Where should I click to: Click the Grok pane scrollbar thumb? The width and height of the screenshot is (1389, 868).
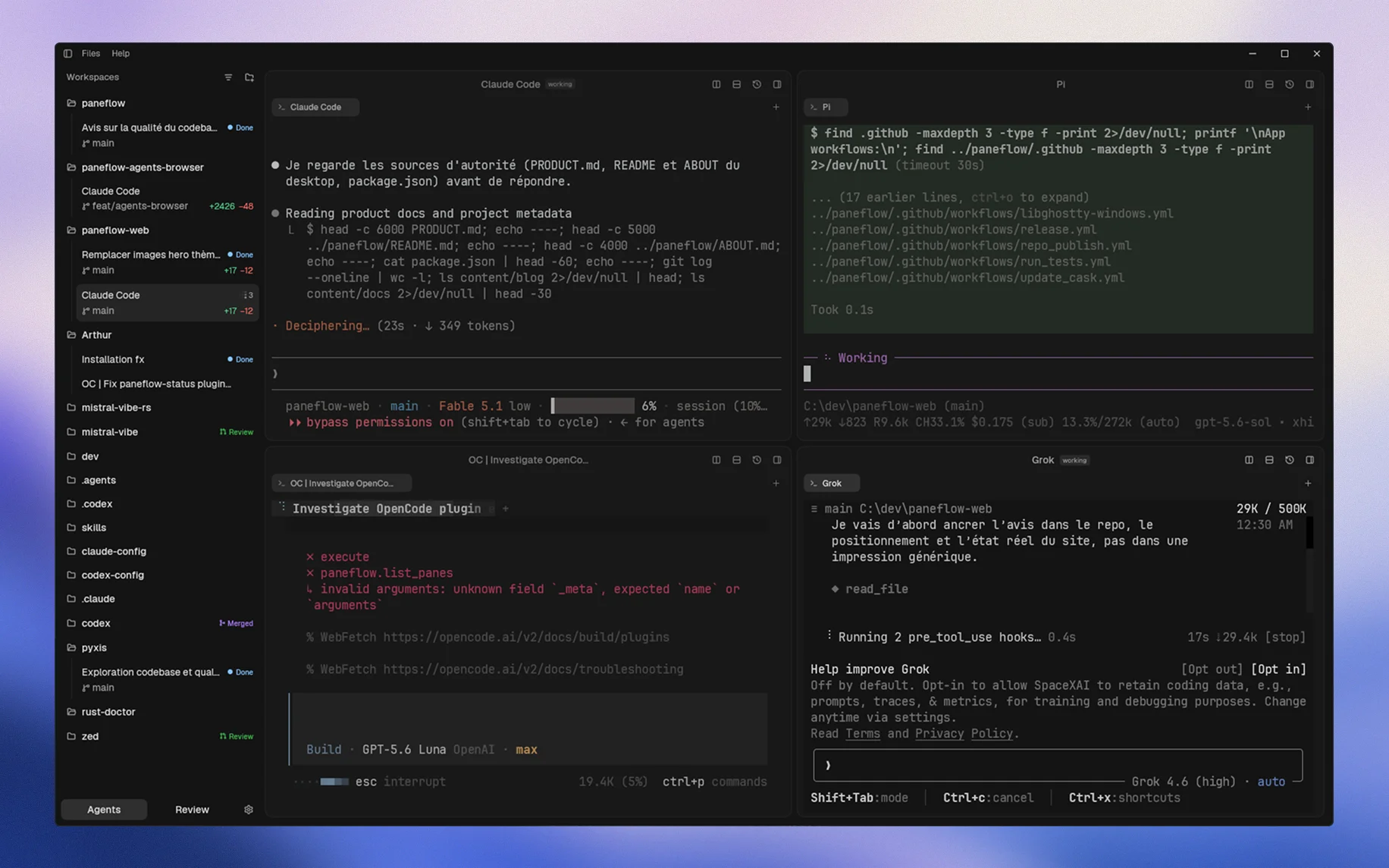pyautogui.click(x=1310, y=532)
